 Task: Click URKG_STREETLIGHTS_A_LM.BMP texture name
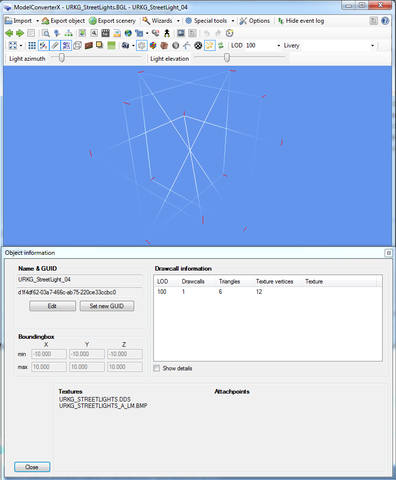click(103, 406)
